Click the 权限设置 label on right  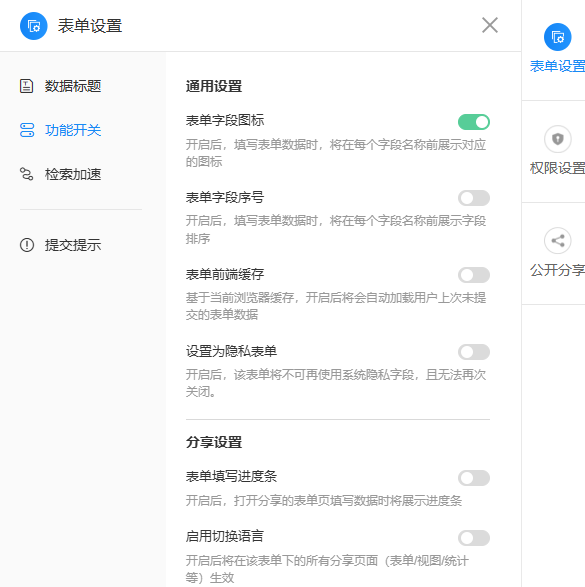pos(557,168)
